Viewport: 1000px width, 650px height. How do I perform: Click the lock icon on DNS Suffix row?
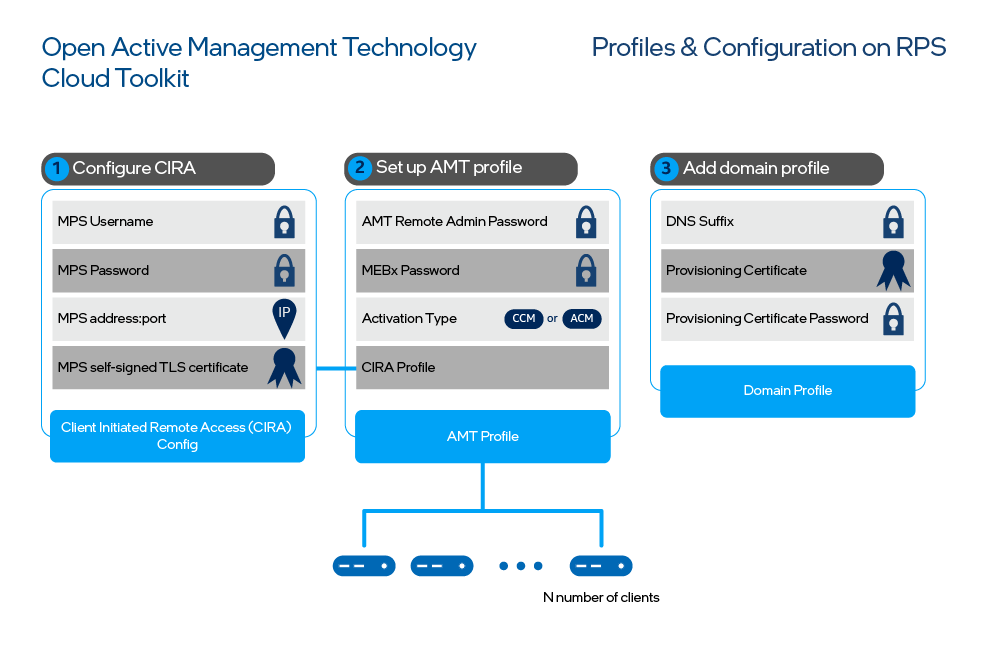tap(893, 222)
